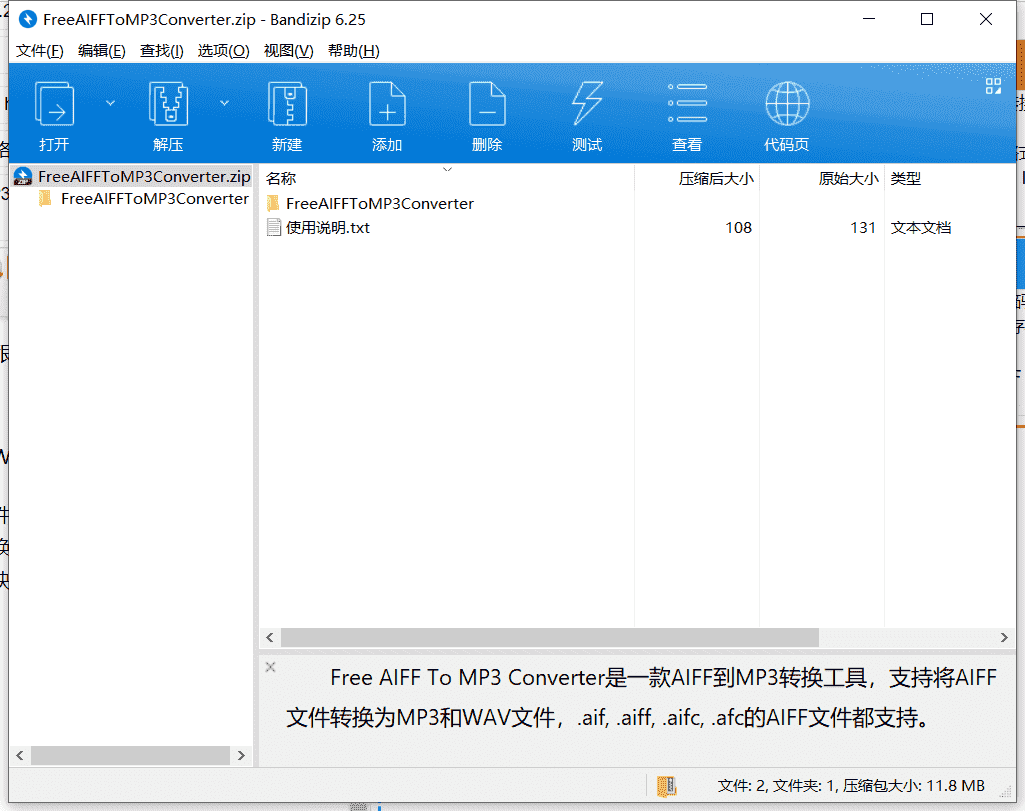Open the 帮助(H) menu
1025x811 pixels.
coord(353,51)
